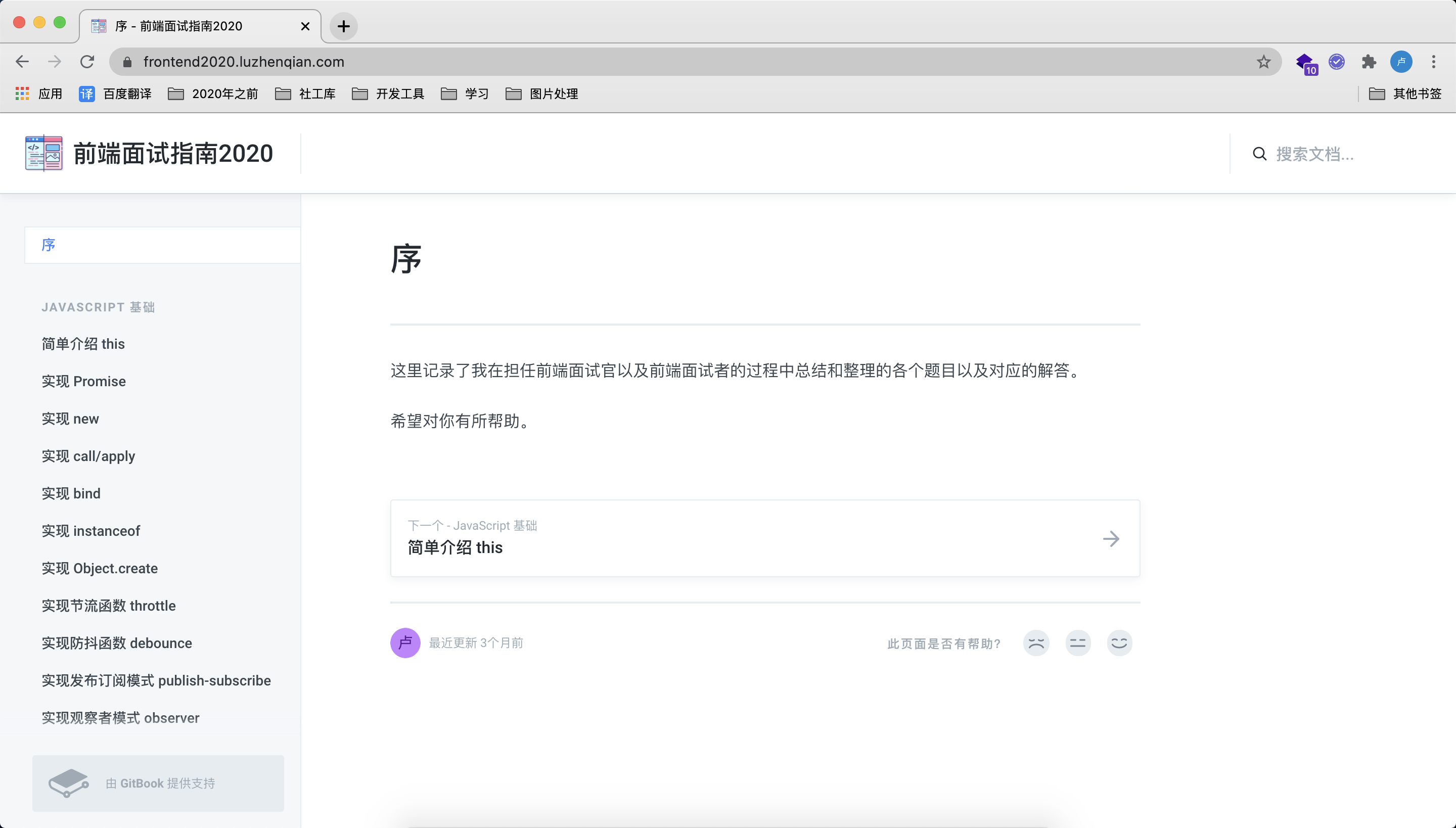The width and height of the screenshot is (1456, 828).
Task: Open the 实现 Promise sidebar link
Action: (83, 381)
